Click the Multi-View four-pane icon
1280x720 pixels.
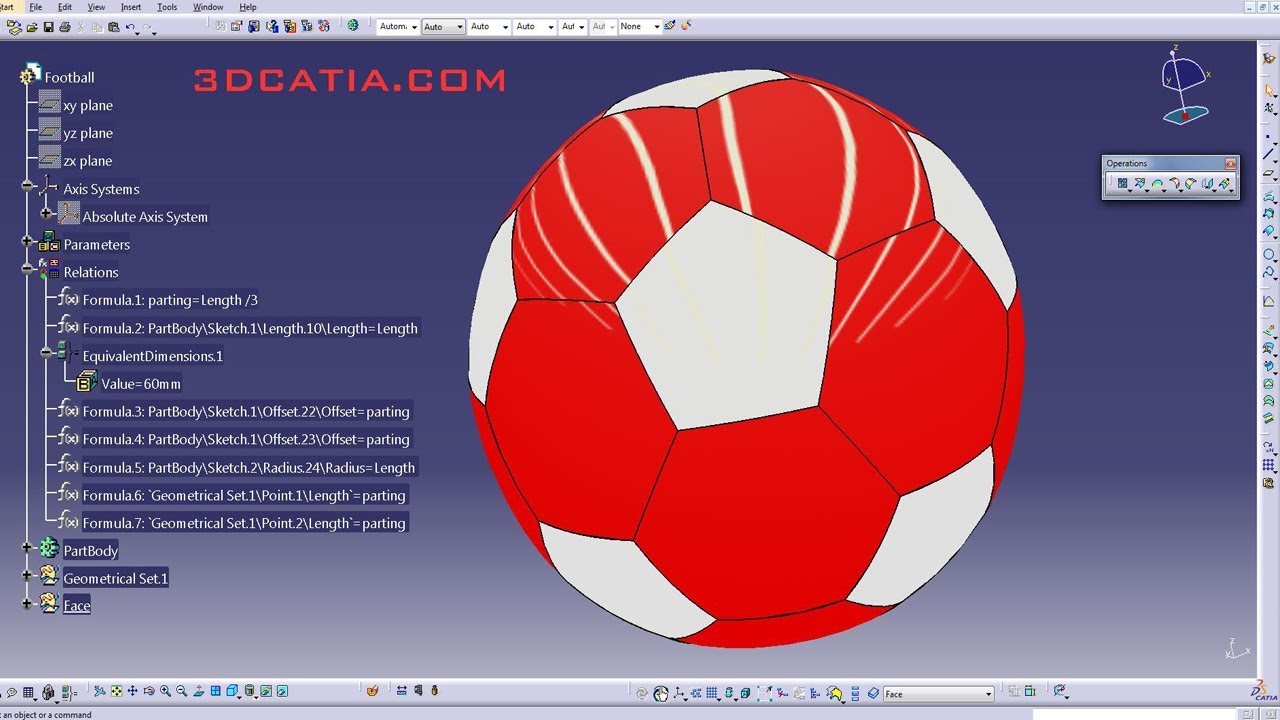pyautogui.click(x=215, y=691)
